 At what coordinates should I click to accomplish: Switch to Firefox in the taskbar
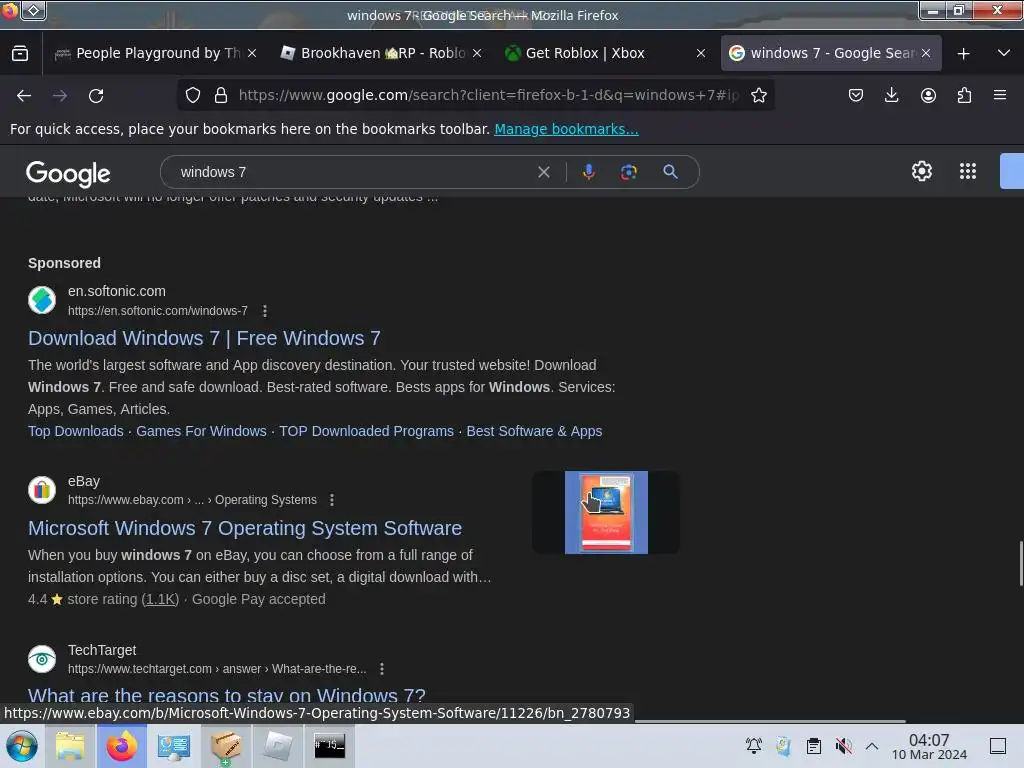tap(122, 746)
